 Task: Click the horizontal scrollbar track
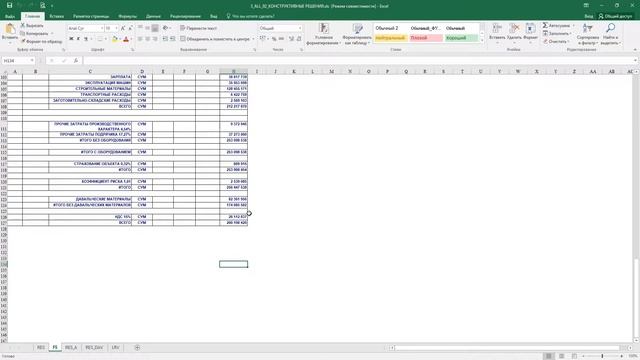click(507, 348)
